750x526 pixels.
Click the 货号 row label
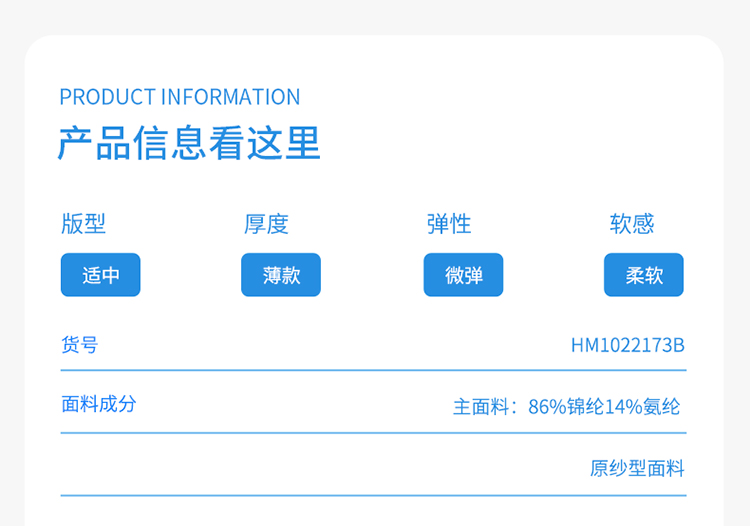click(x=80, y=345)
